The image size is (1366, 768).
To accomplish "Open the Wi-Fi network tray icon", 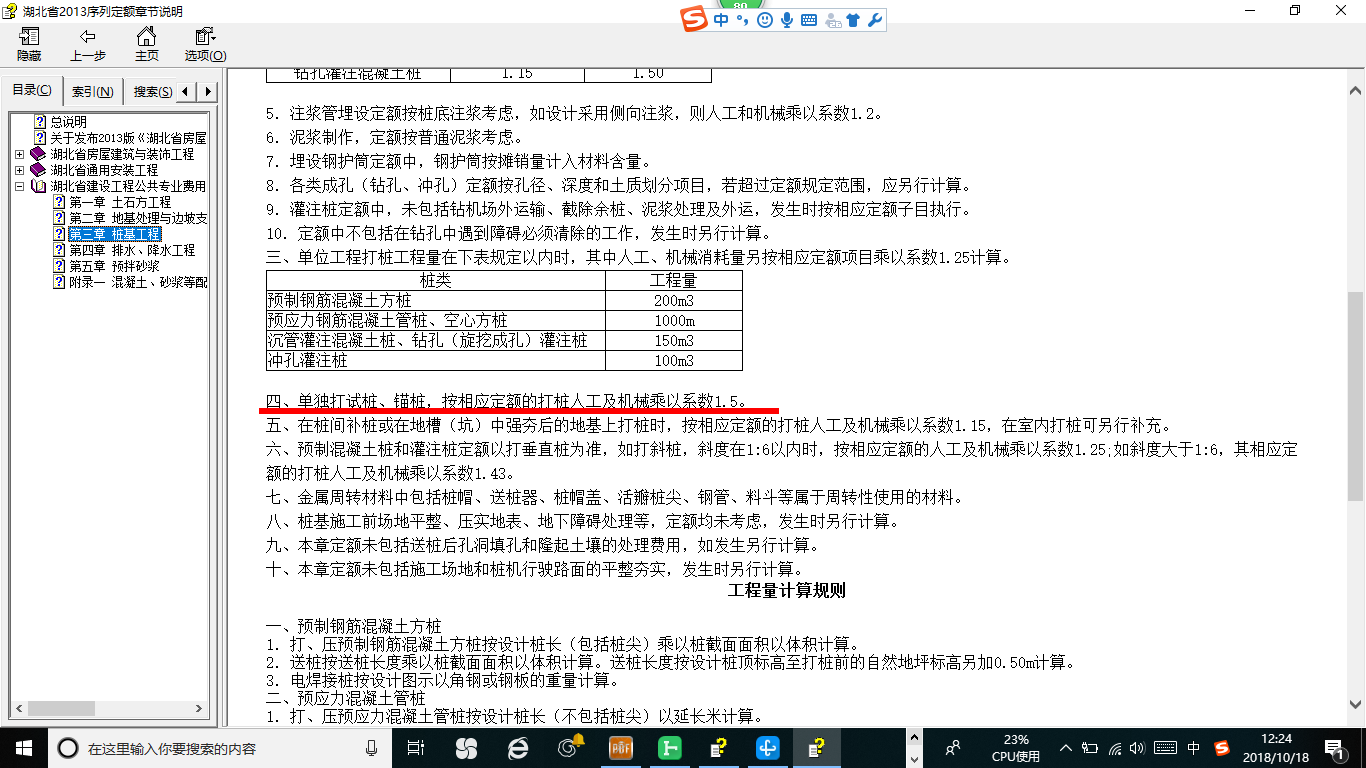I will tap(1116, 747).
